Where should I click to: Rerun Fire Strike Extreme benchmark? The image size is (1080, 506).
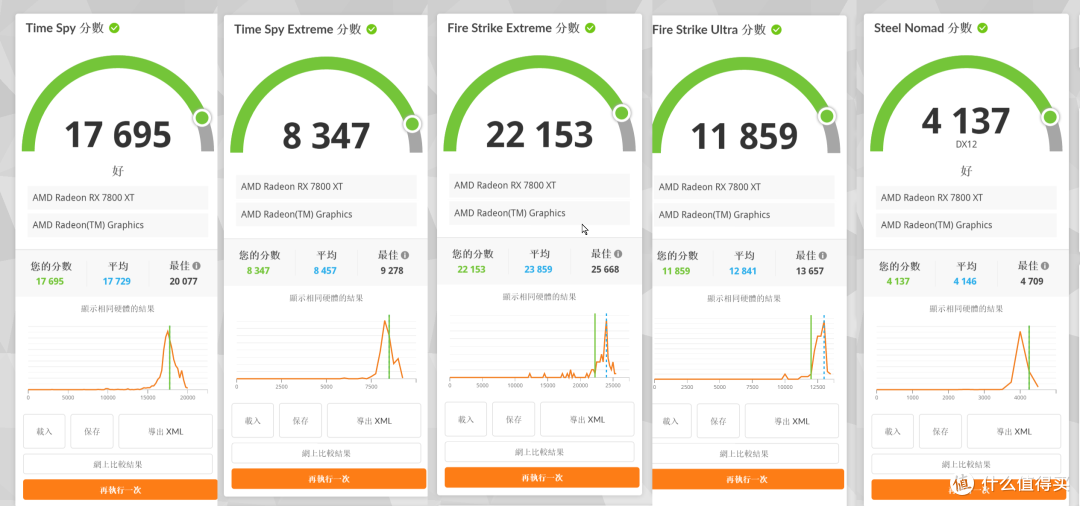(x=542, y=477)
